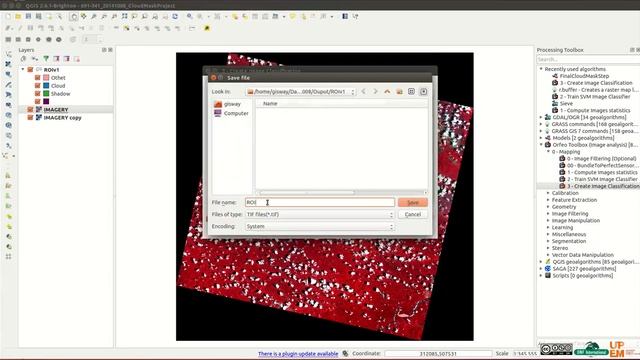The image size is (640, 360).
Task: Click Save Project icon in QGIS toolbar
Action: (x=28, y=16)
